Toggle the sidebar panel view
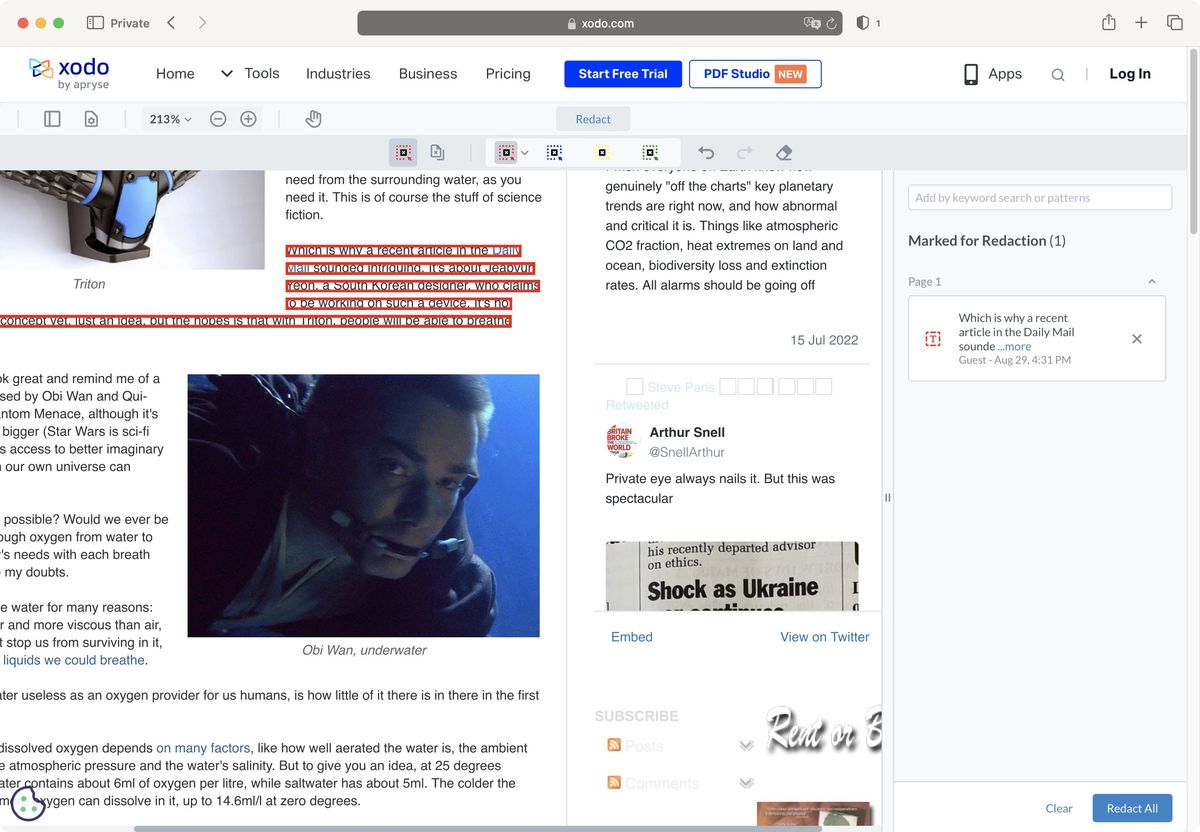 51,118
